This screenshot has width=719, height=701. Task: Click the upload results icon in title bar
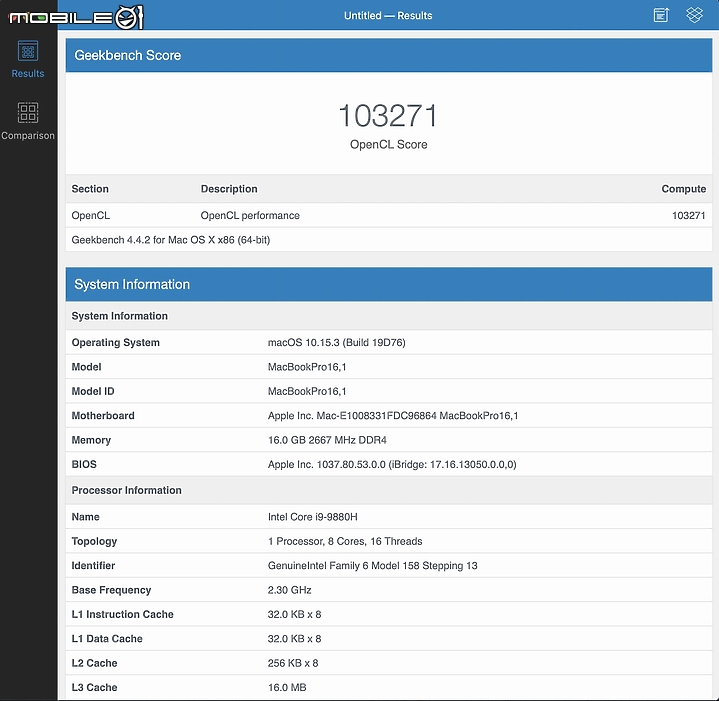tap(661, 15)
